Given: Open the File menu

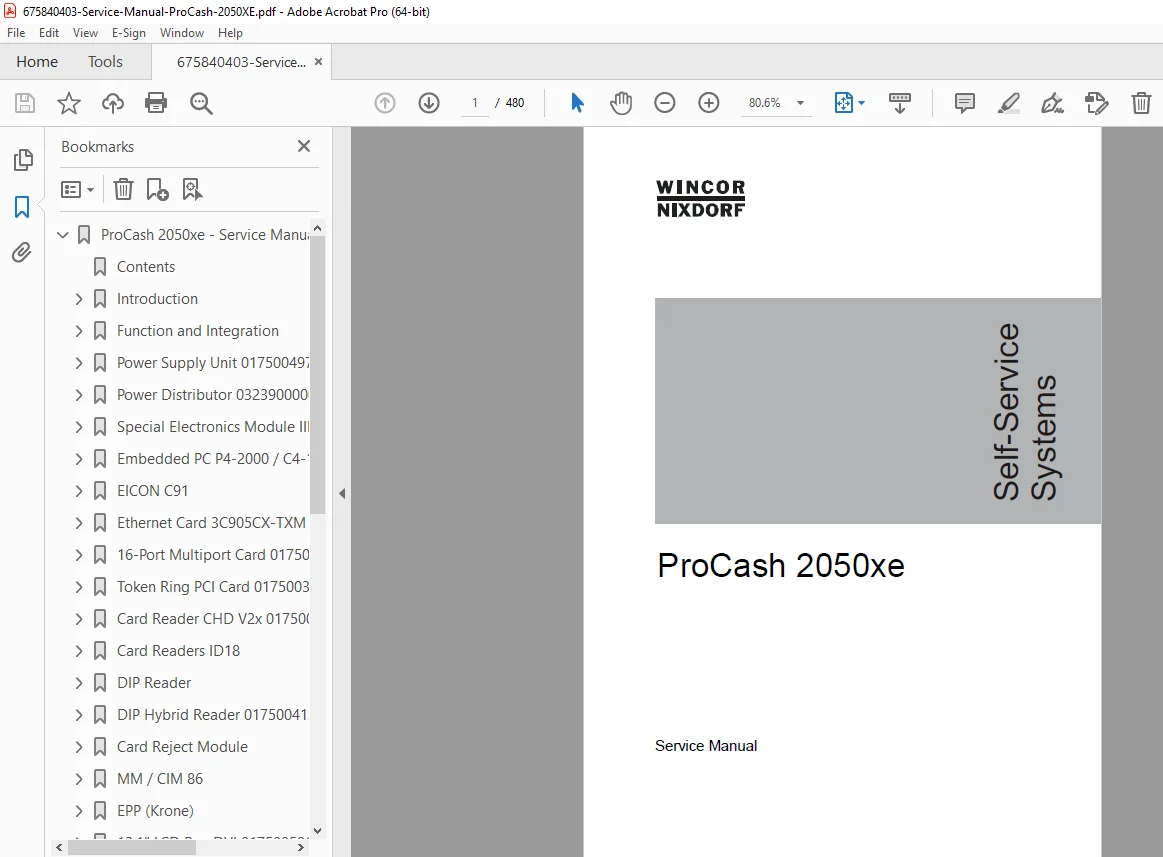Looking at the screenshot, I should [x=16, y=33].
